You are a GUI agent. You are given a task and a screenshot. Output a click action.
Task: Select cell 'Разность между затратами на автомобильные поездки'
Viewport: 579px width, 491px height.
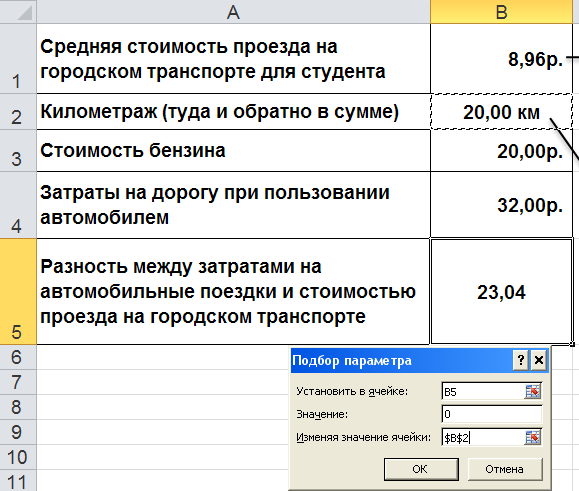tap(233, 292)
